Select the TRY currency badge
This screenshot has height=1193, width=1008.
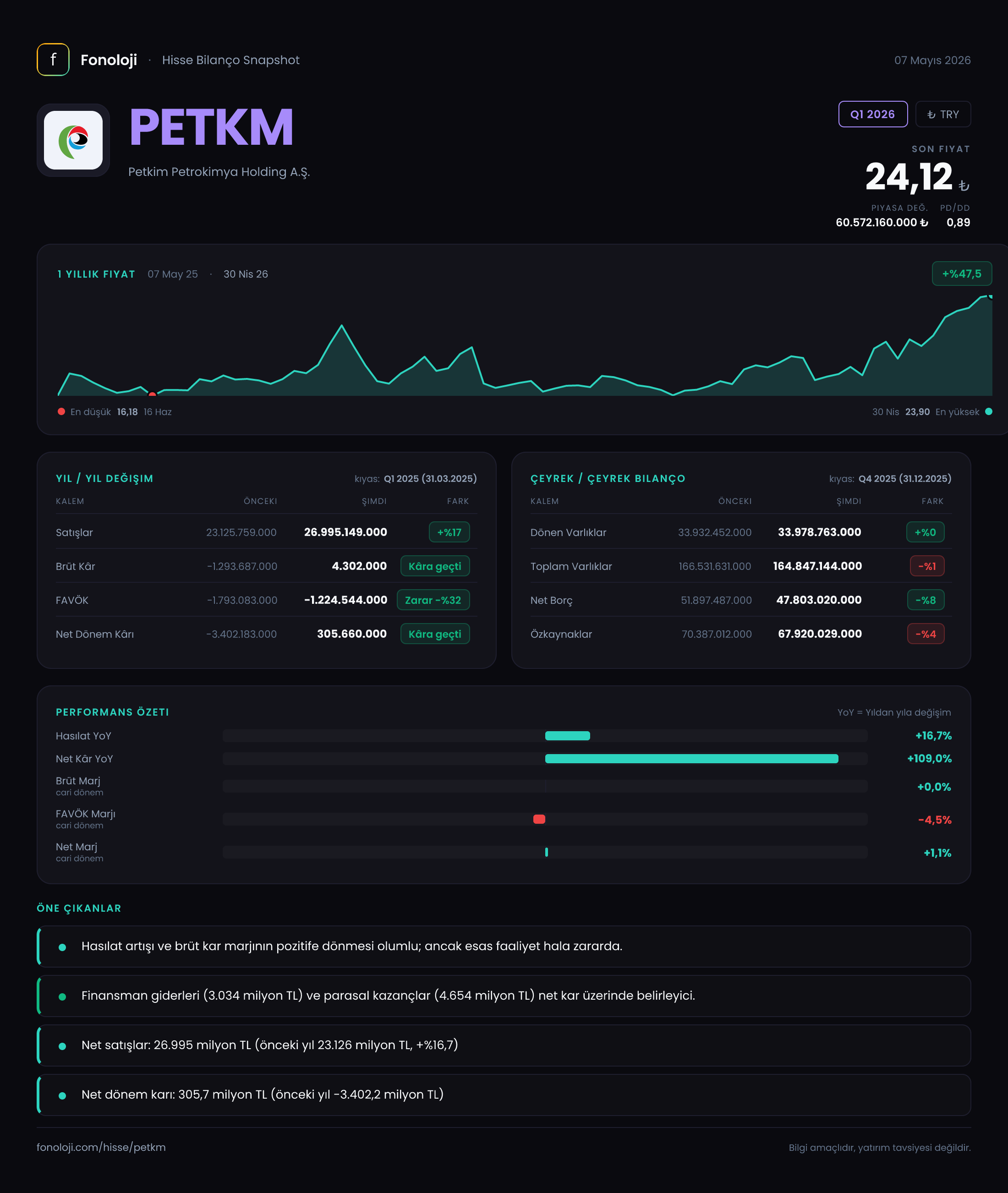point(943,114)
